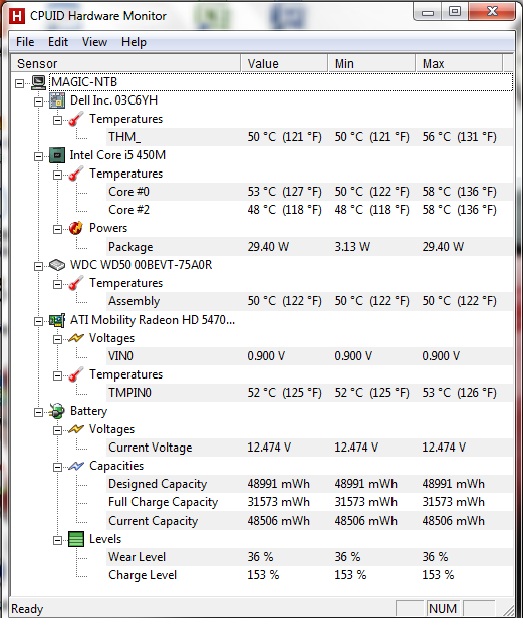Screen dimensions: 523x628
Task: Open the View menu
Action: tap(95, 42)
